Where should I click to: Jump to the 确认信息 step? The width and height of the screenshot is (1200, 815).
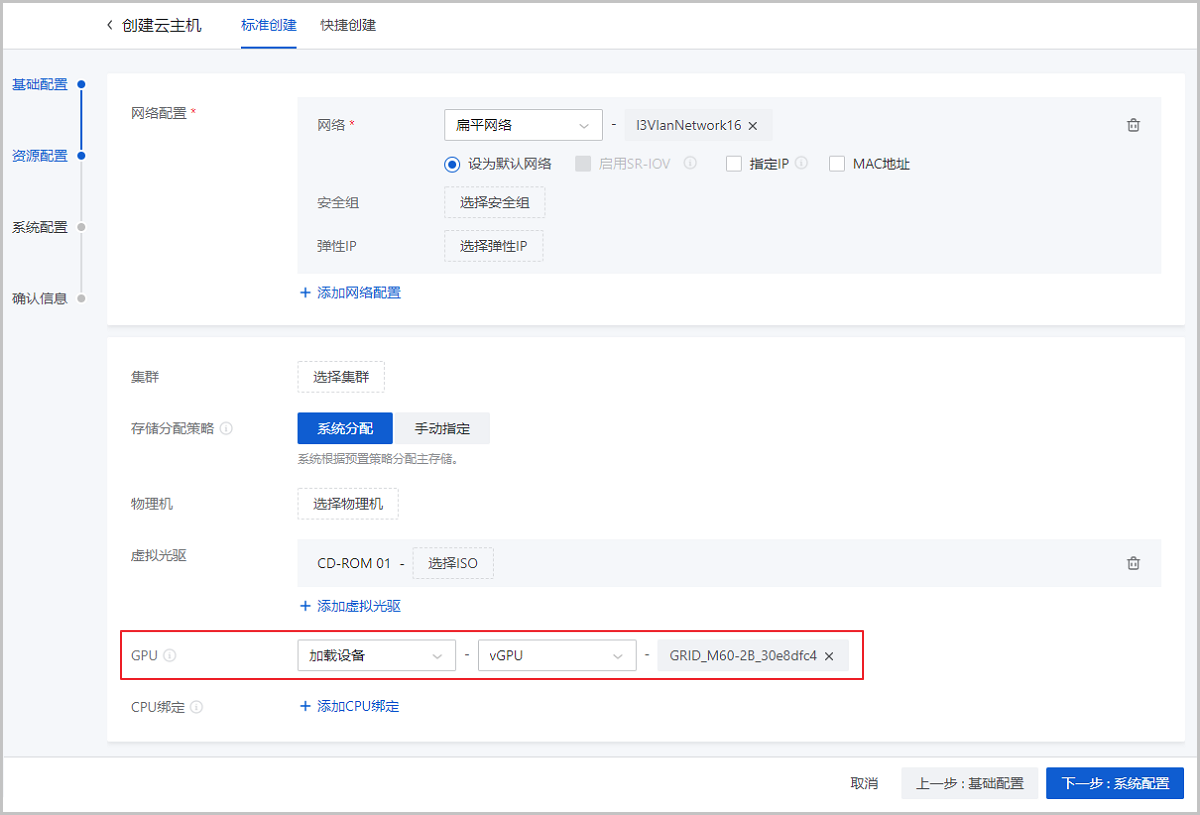[41, 298]
